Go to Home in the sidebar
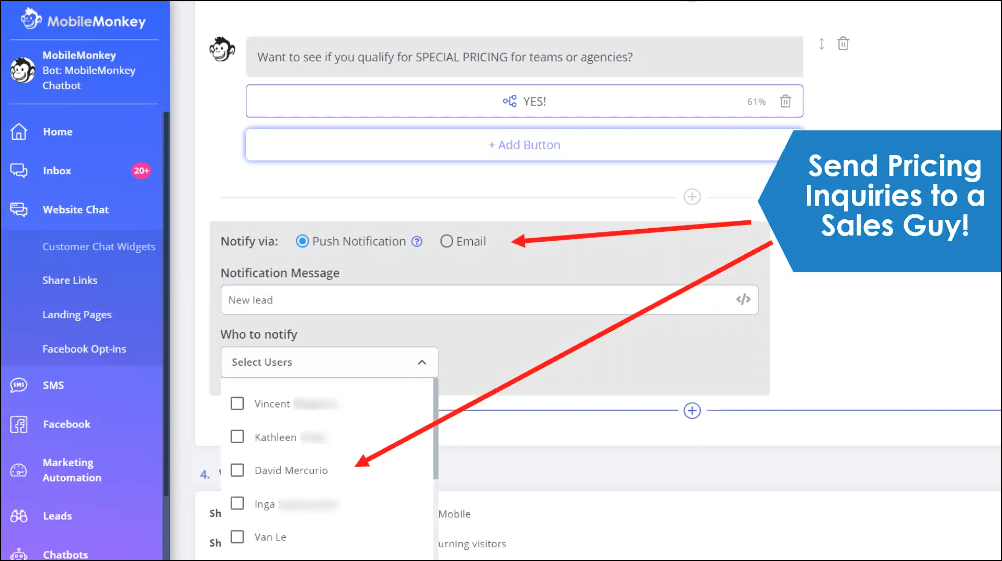 pyautogui.click(x=58, y=132)
